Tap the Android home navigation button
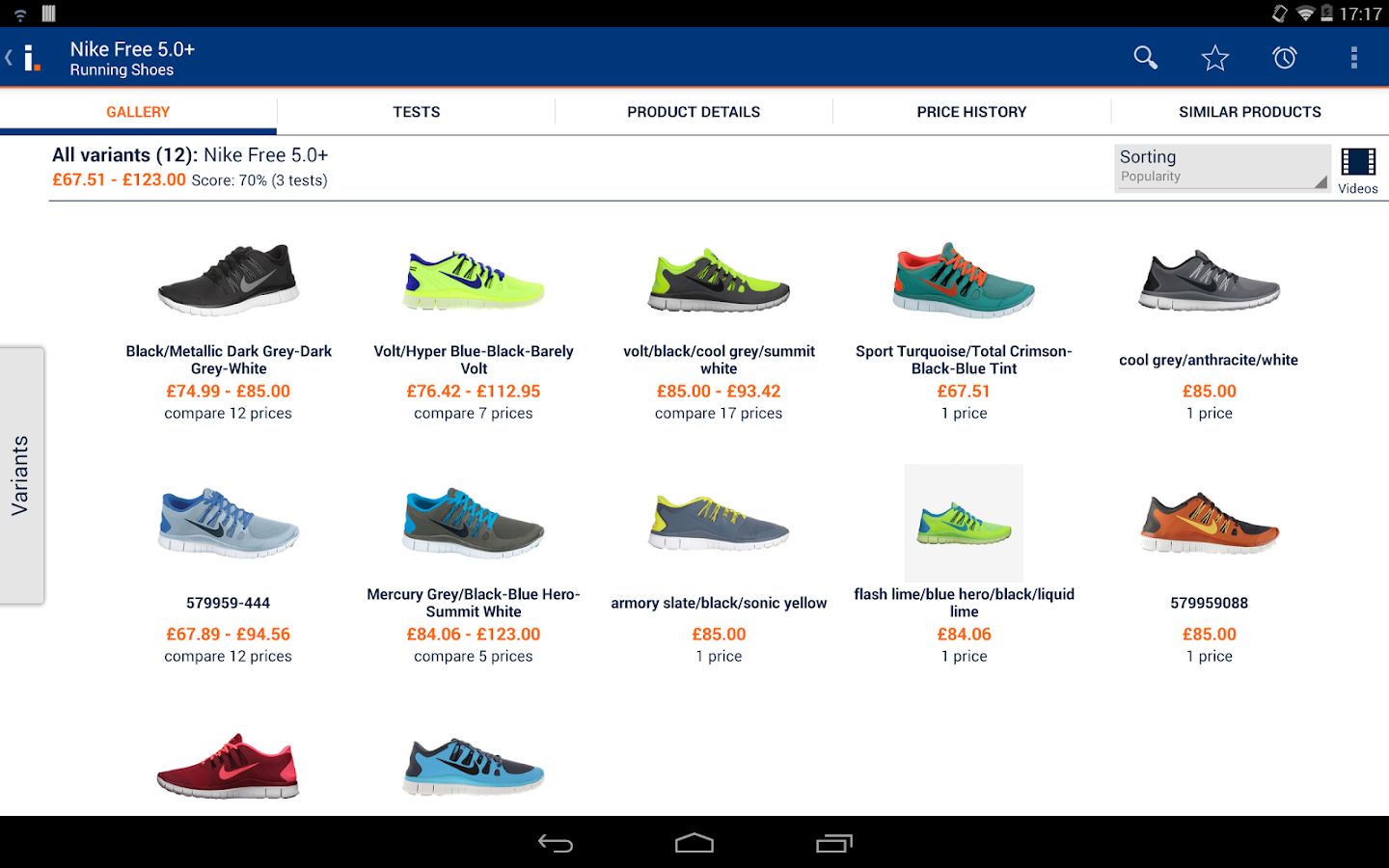 click(694, 844)
